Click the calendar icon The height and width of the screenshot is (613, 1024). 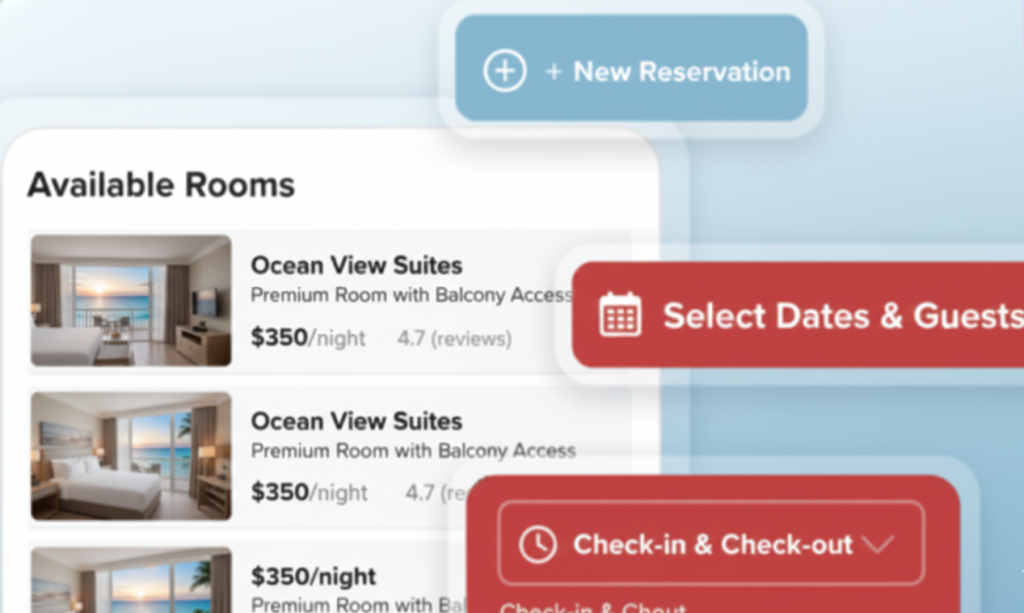pos(620,315)
